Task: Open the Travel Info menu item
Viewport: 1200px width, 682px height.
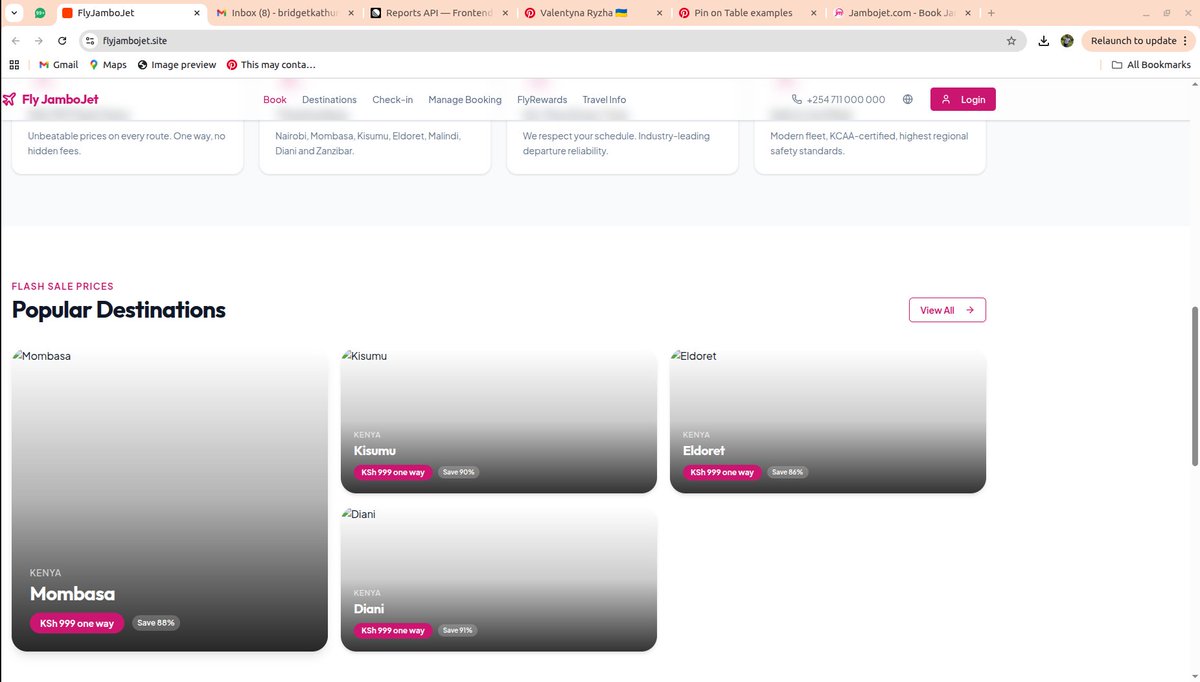Action: point(604,100)
